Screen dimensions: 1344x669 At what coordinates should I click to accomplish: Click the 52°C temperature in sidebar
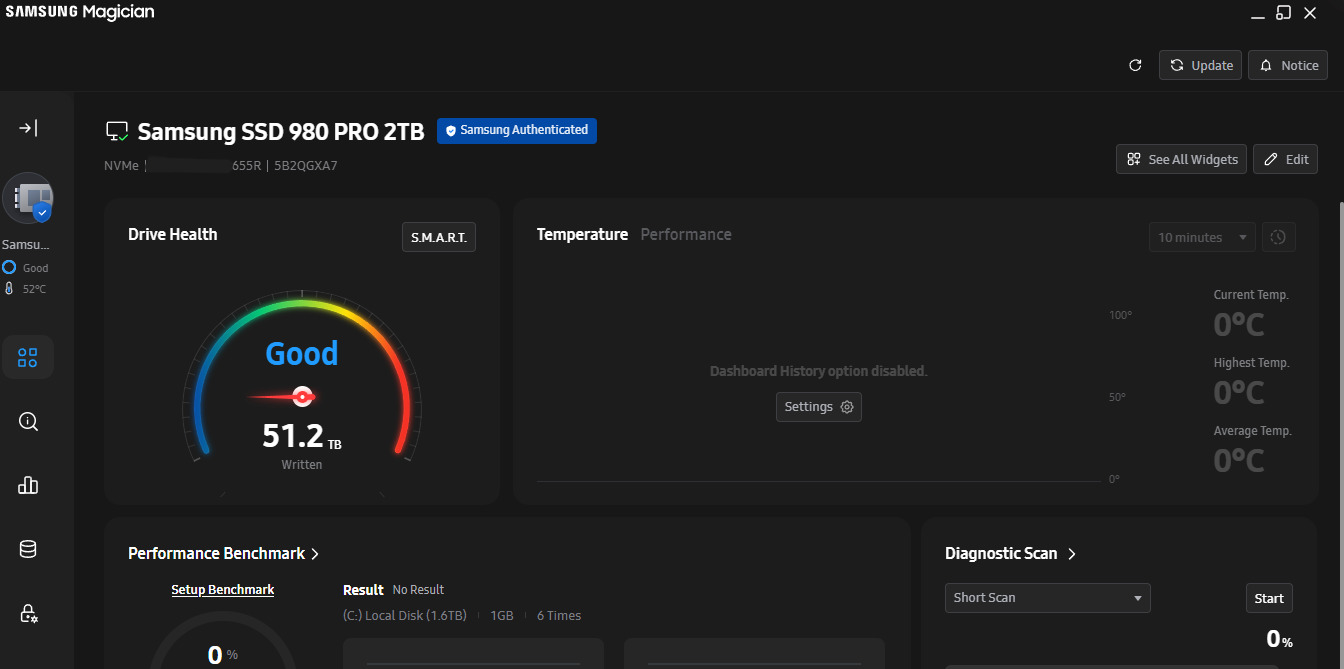[x=34, y=289]
